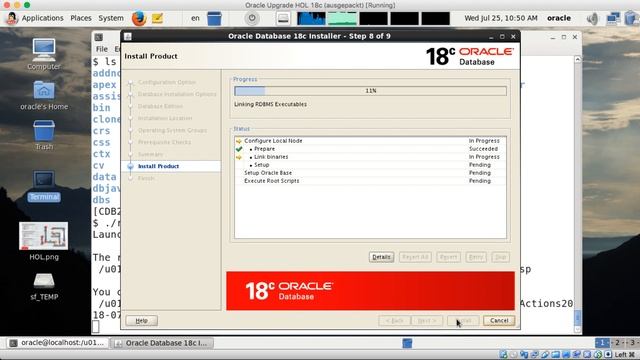Click the Help button in installer

point(142,321)
